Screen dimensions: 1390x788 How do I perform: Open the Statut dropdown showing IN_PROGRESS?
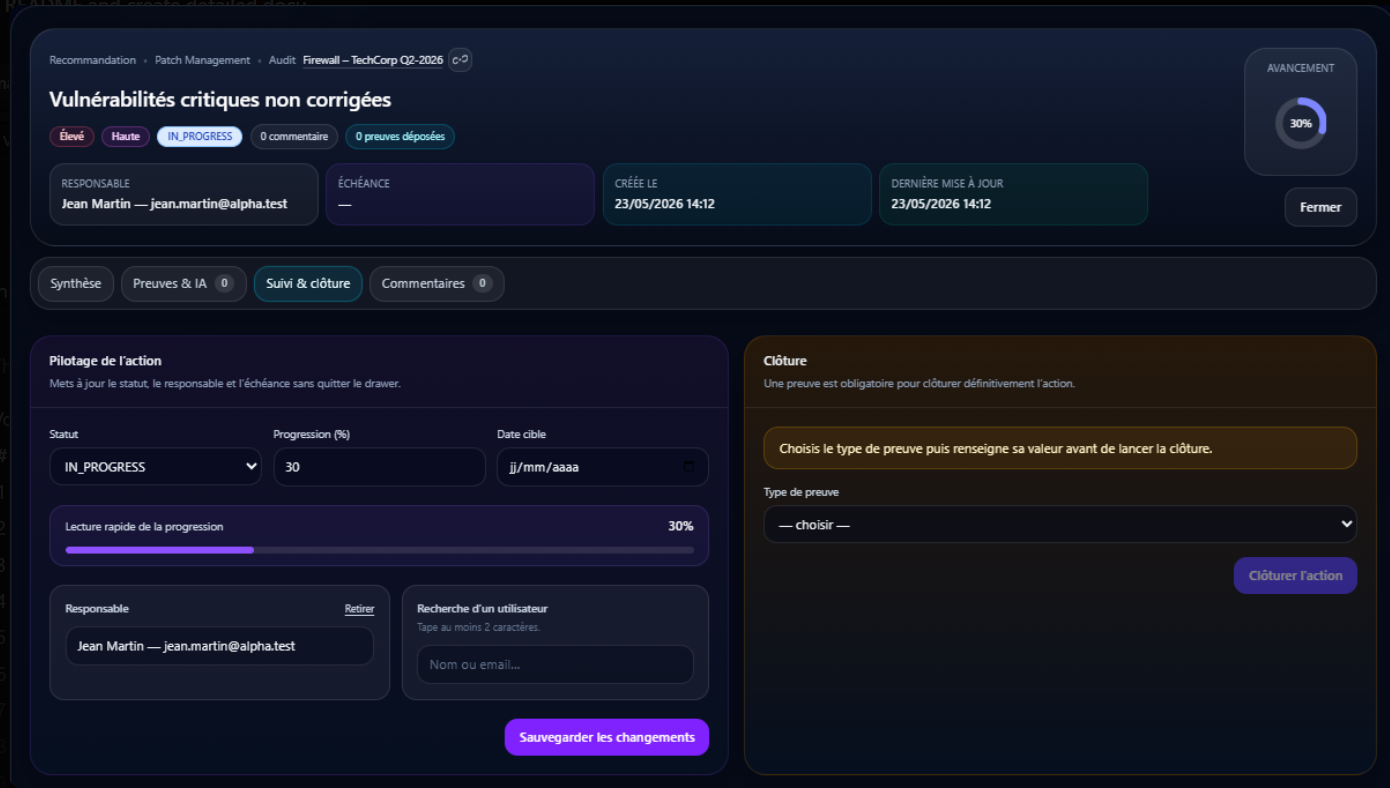coord(155,467)
